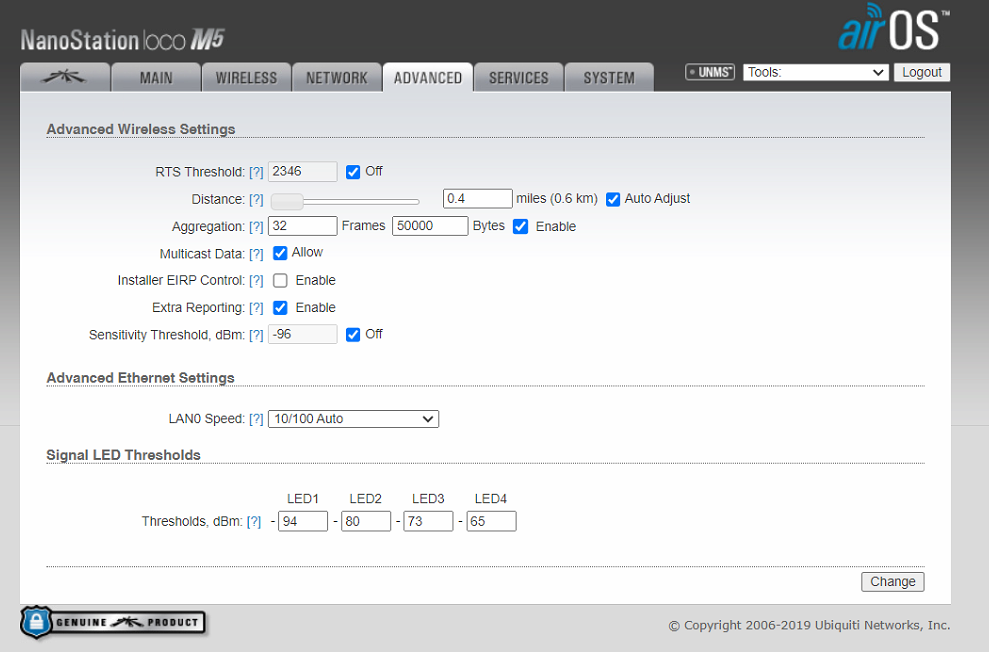989x652 pixels.
Task: Click the Aggregation Bytes field
Action: [x=430, y=226]
